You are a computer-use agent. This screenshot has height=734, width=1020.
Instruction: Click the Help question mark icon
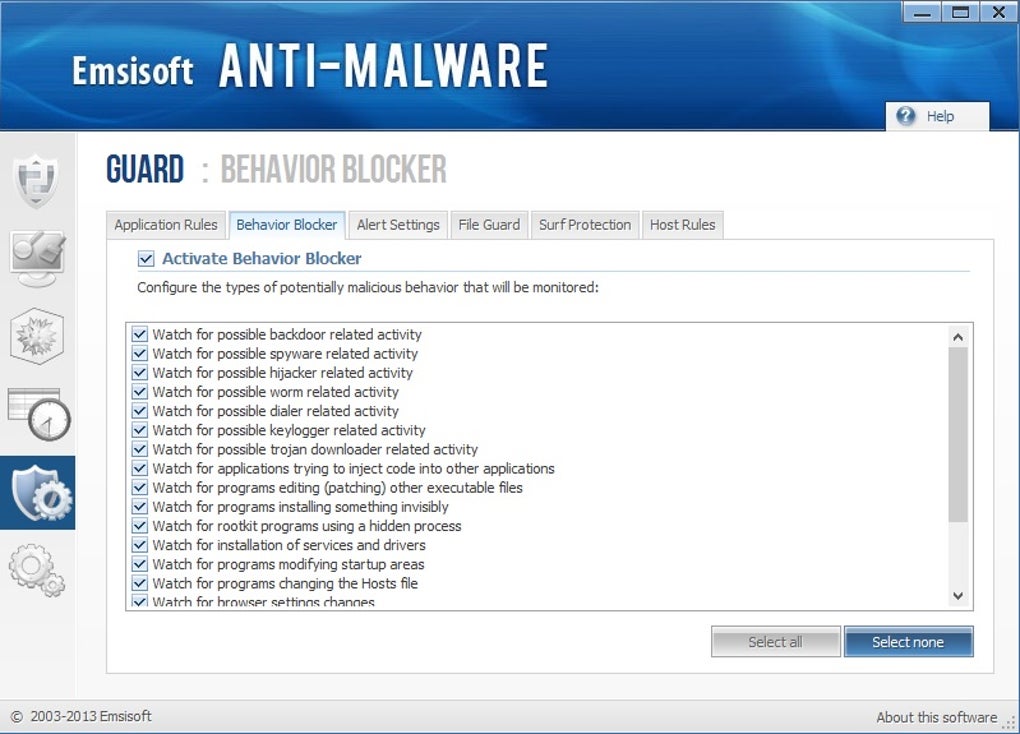click(x=906, y=116)
